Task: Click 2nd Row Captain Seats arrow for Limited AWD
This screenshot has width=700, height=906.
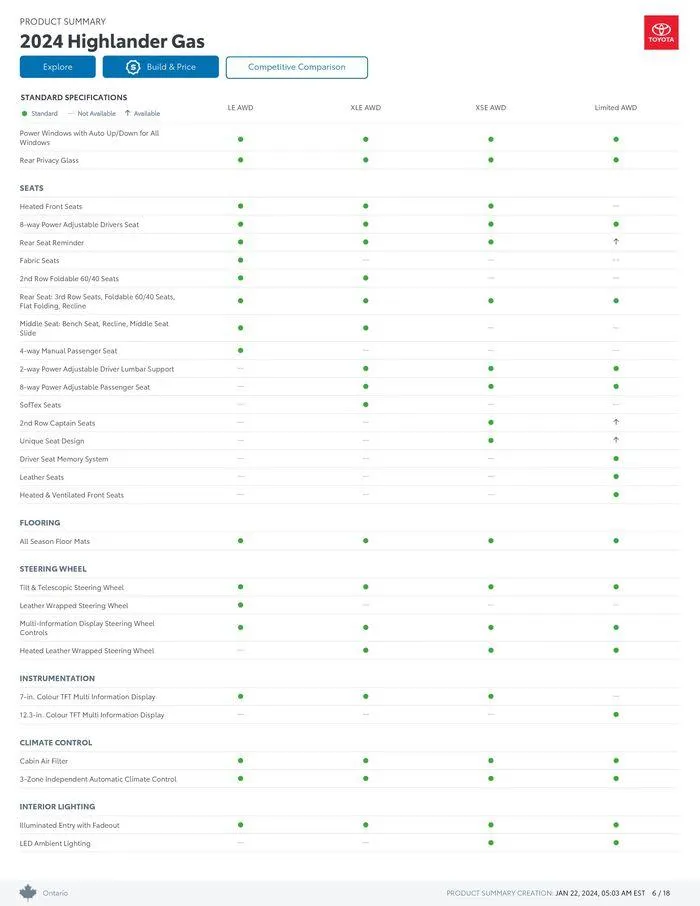Action: click(x=616, y=422)
